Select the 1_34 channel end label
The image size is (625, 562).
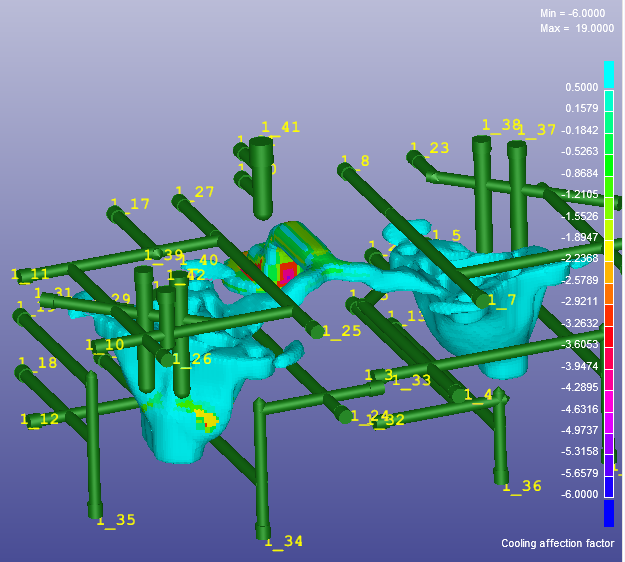pyautogui.click(x=283, y=541)
